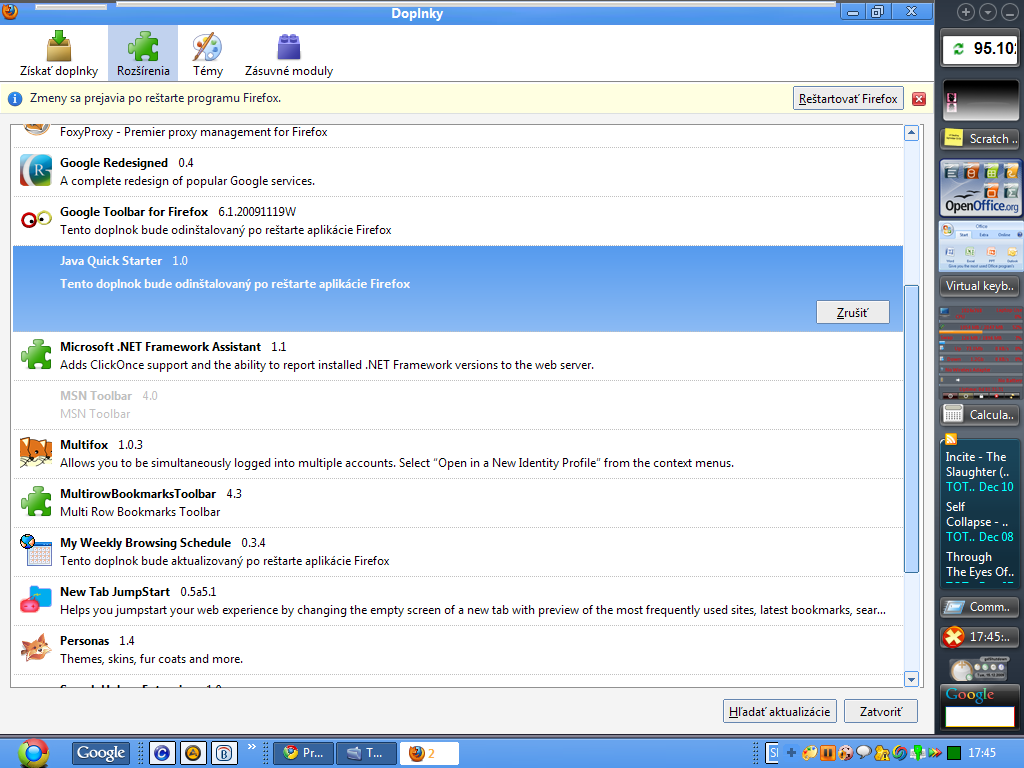Open the OpenOffice.org launcher gadget
Image resolution: width=1024 pixels, height=768 pixels.
[980, 188]
